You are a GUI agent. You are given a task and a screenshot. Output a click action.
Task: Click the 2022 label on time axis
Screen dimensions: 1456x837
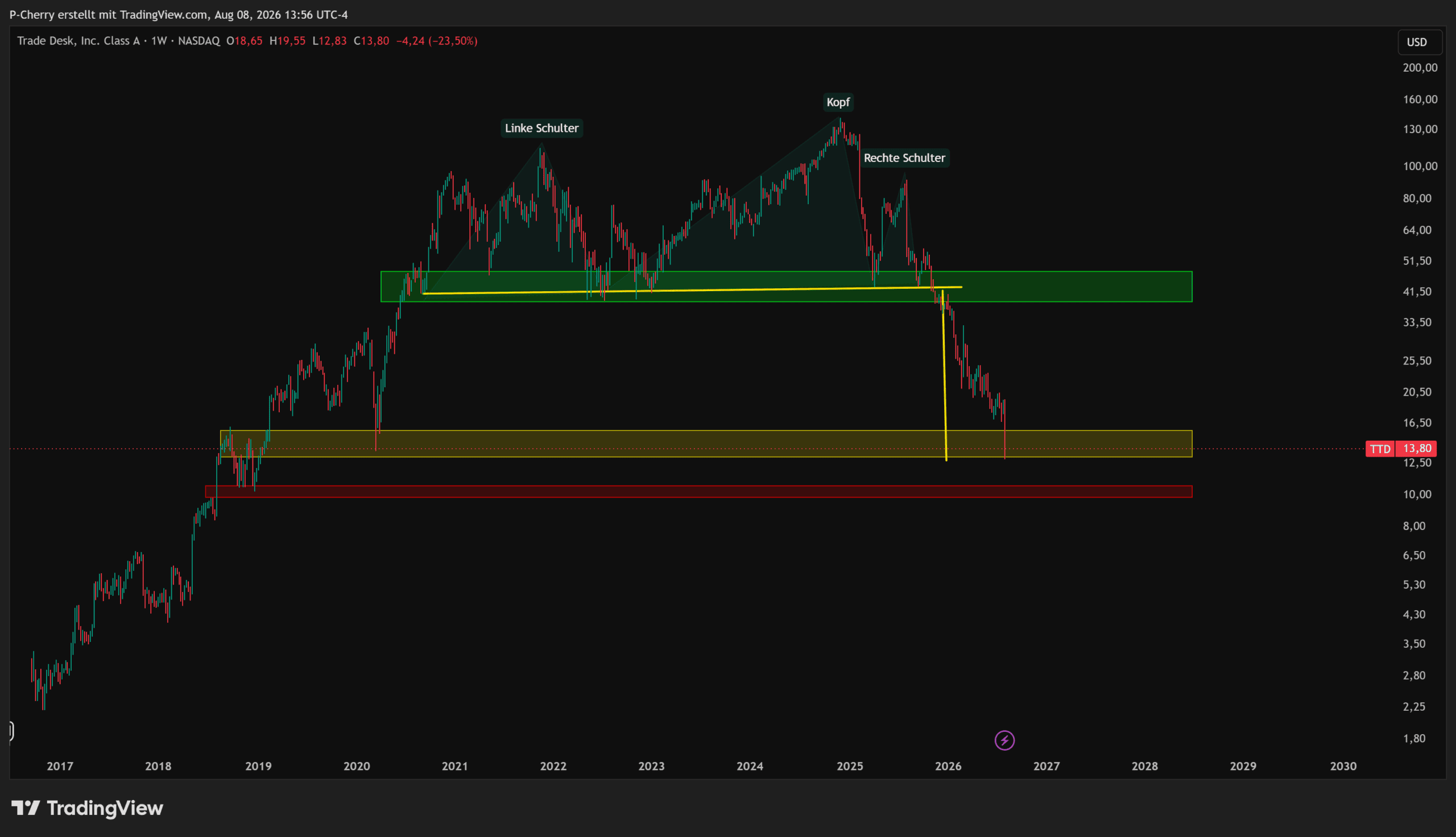pos(553,766)
